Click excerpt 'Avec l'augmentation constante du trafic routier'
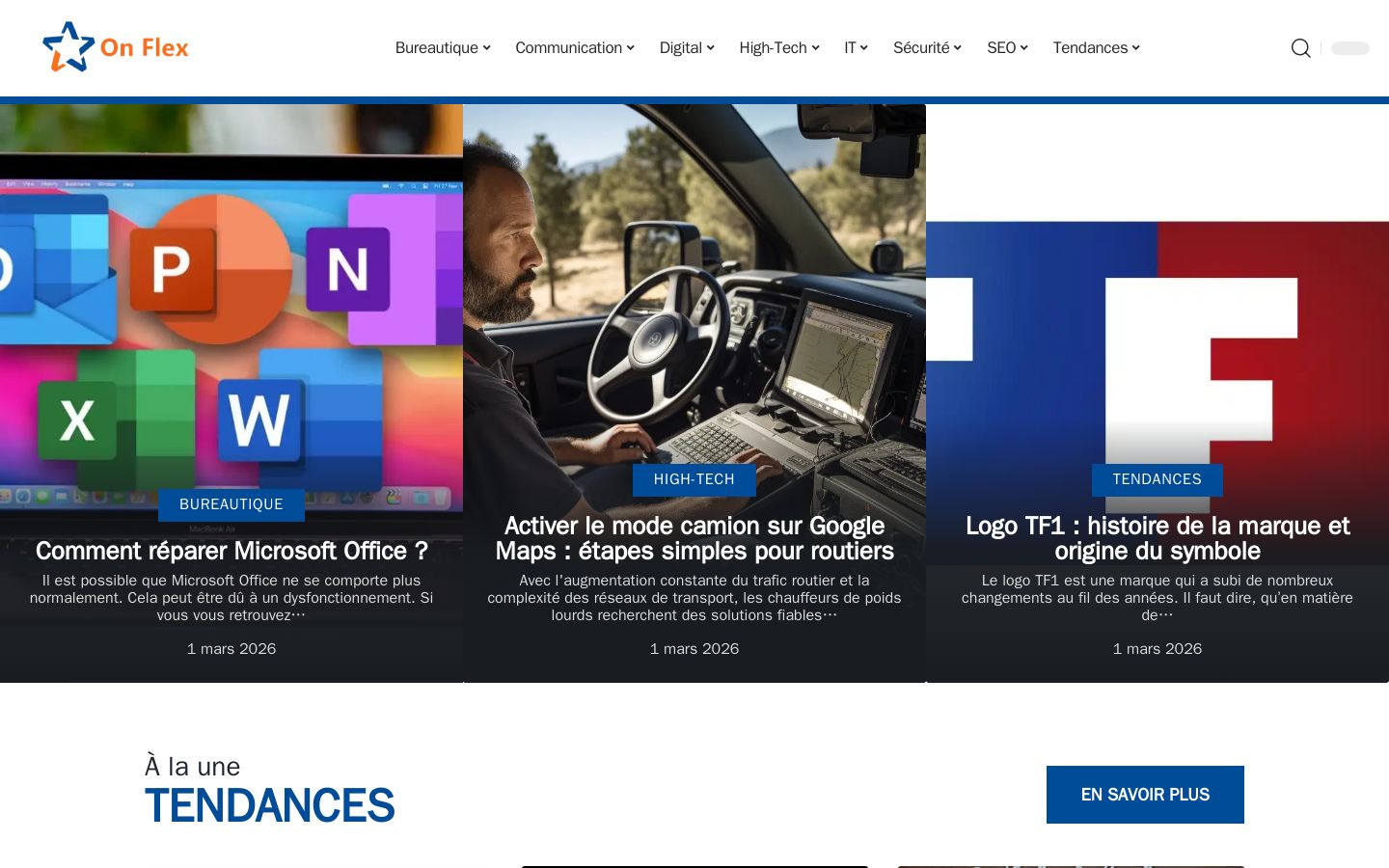 pyautogui.click(x=694, y=598)
